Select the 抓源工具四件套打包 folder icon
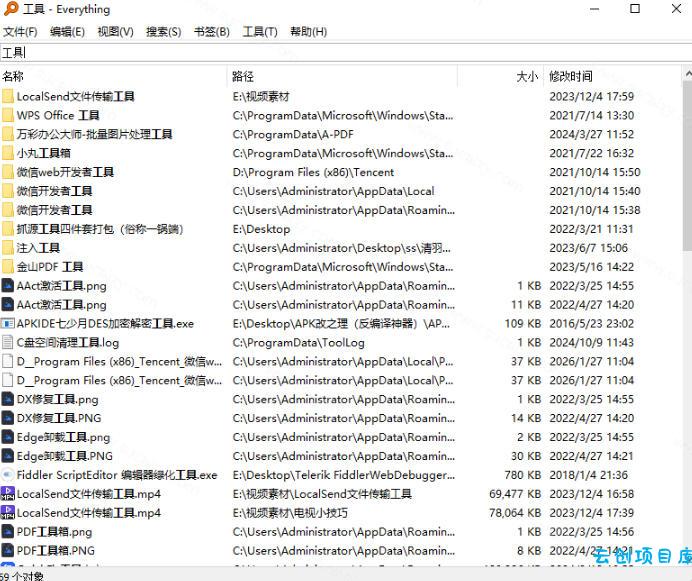 [8, 229]
